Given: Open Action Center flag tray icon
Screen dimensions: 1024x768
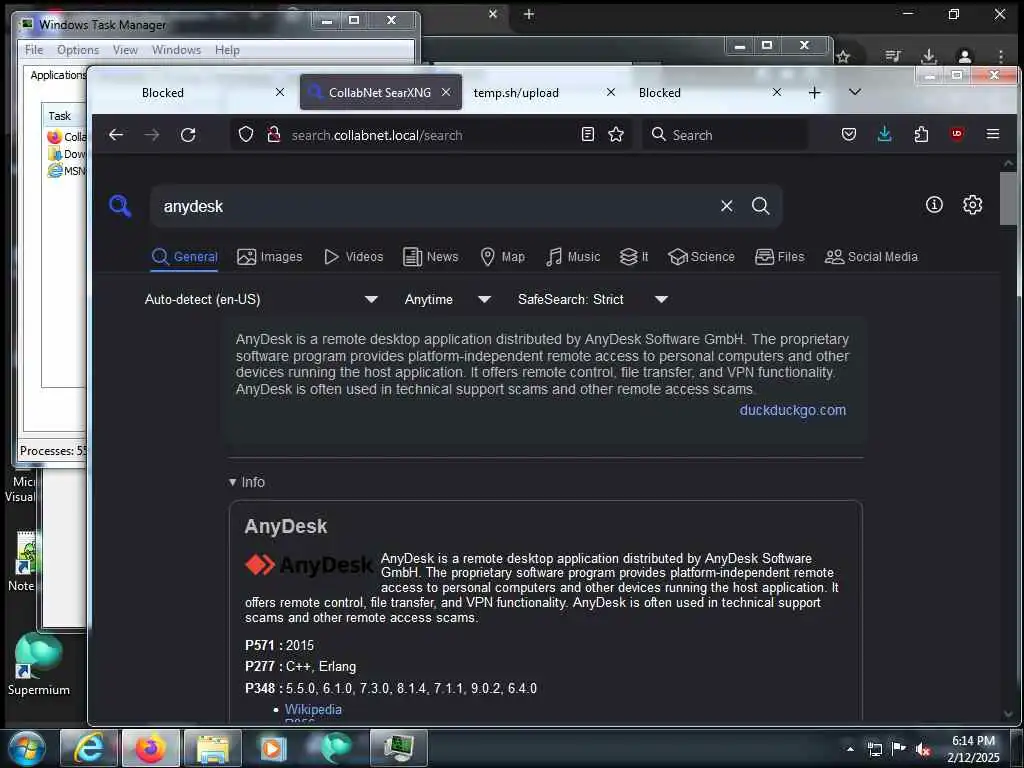Looking at the screenshot, I should pos(899,748).
